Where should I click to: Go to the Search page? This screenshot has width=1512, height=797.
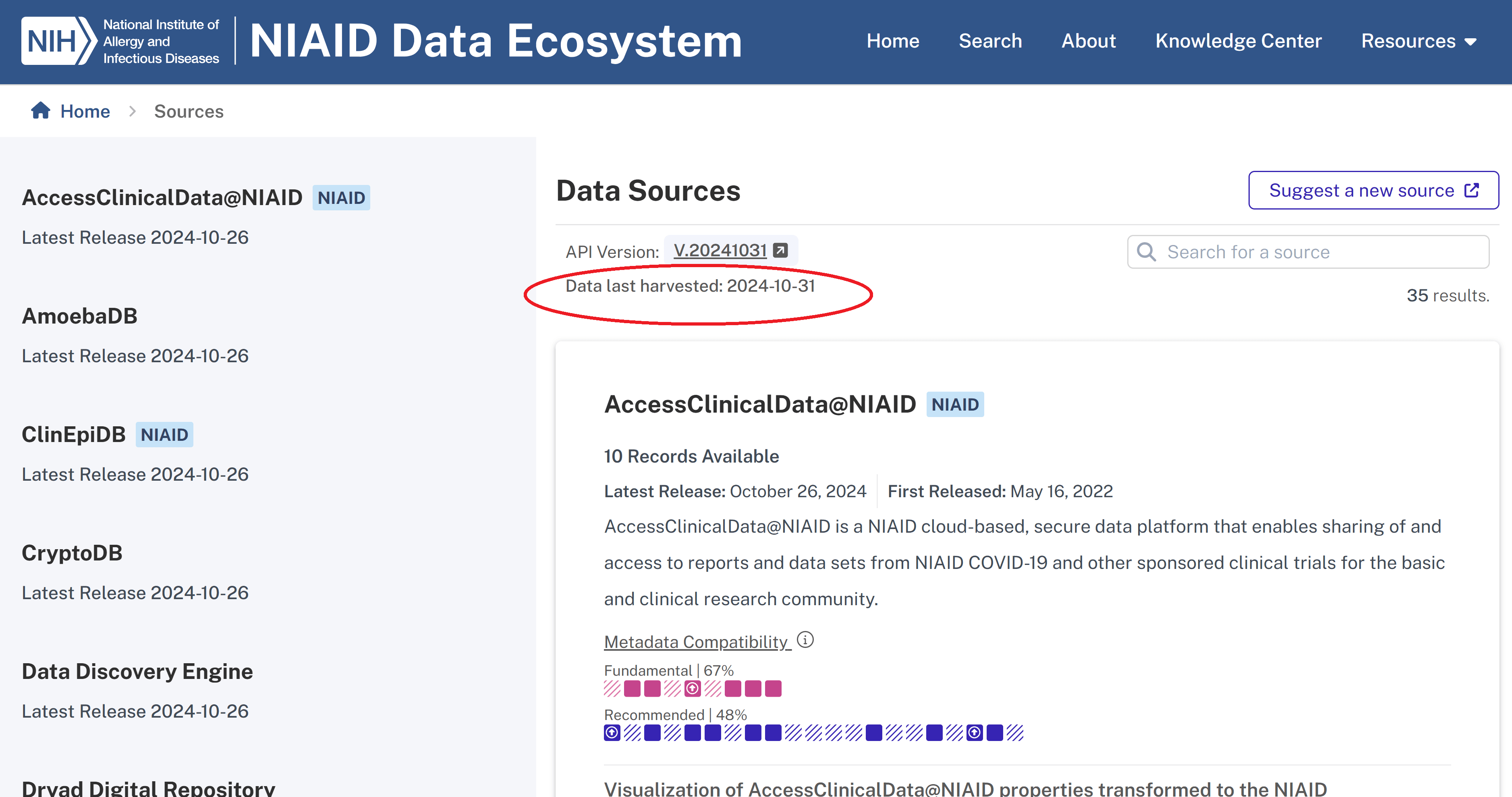pos(990,41)
